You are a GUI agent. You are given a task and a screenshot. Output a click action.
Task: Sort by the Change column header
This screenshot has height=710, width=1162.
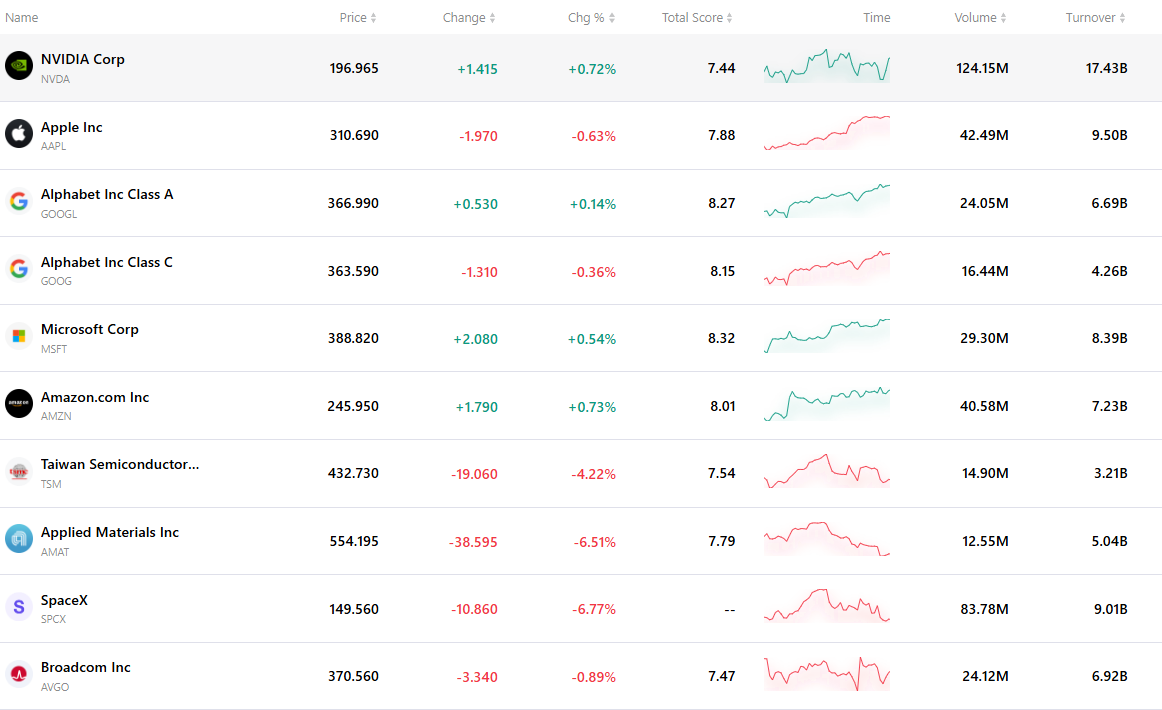(468, 18)
